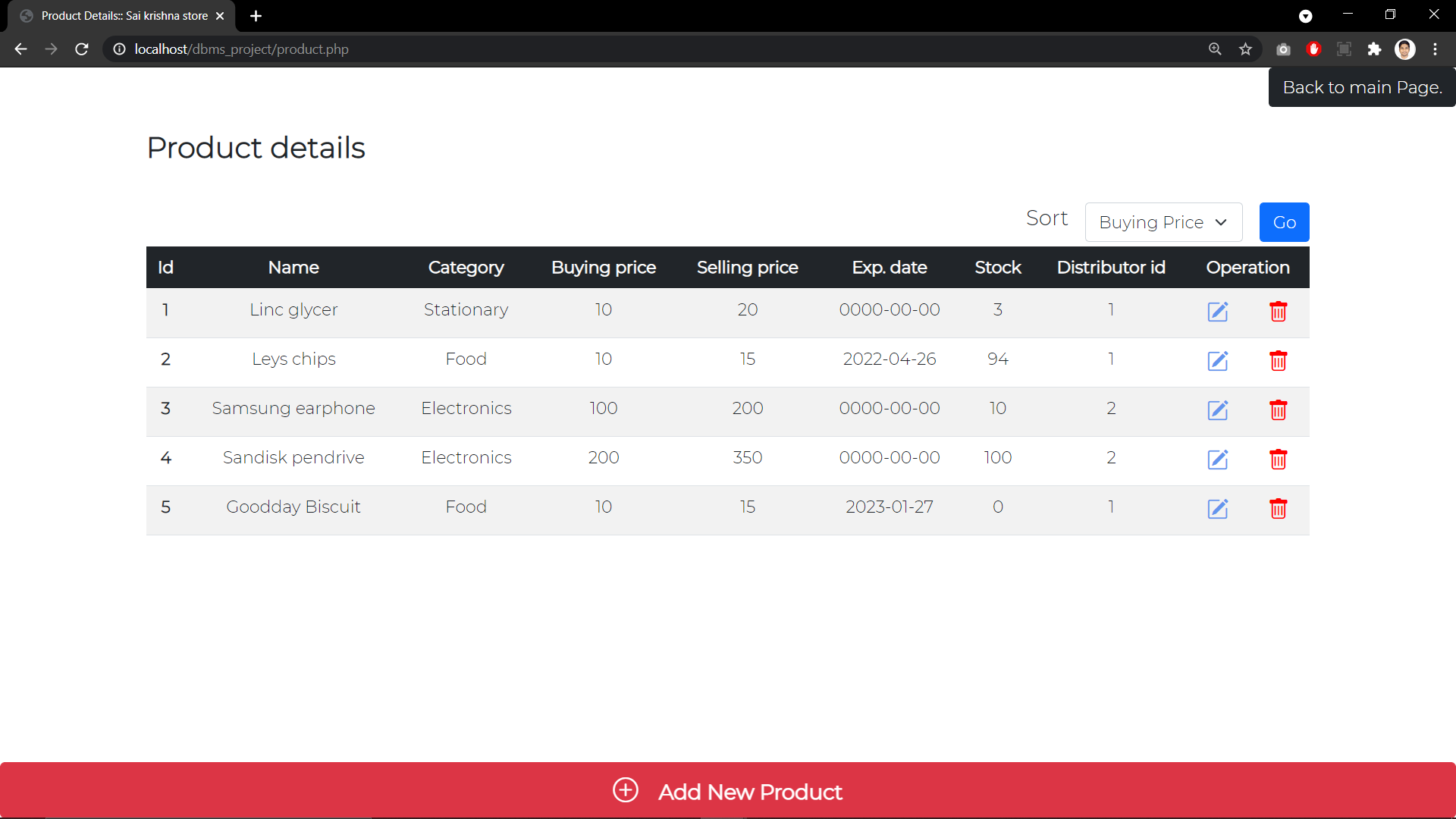The image size is (1456, 819).
Task: Bookmark this page with the star icon
Action: pos(1245,49)
